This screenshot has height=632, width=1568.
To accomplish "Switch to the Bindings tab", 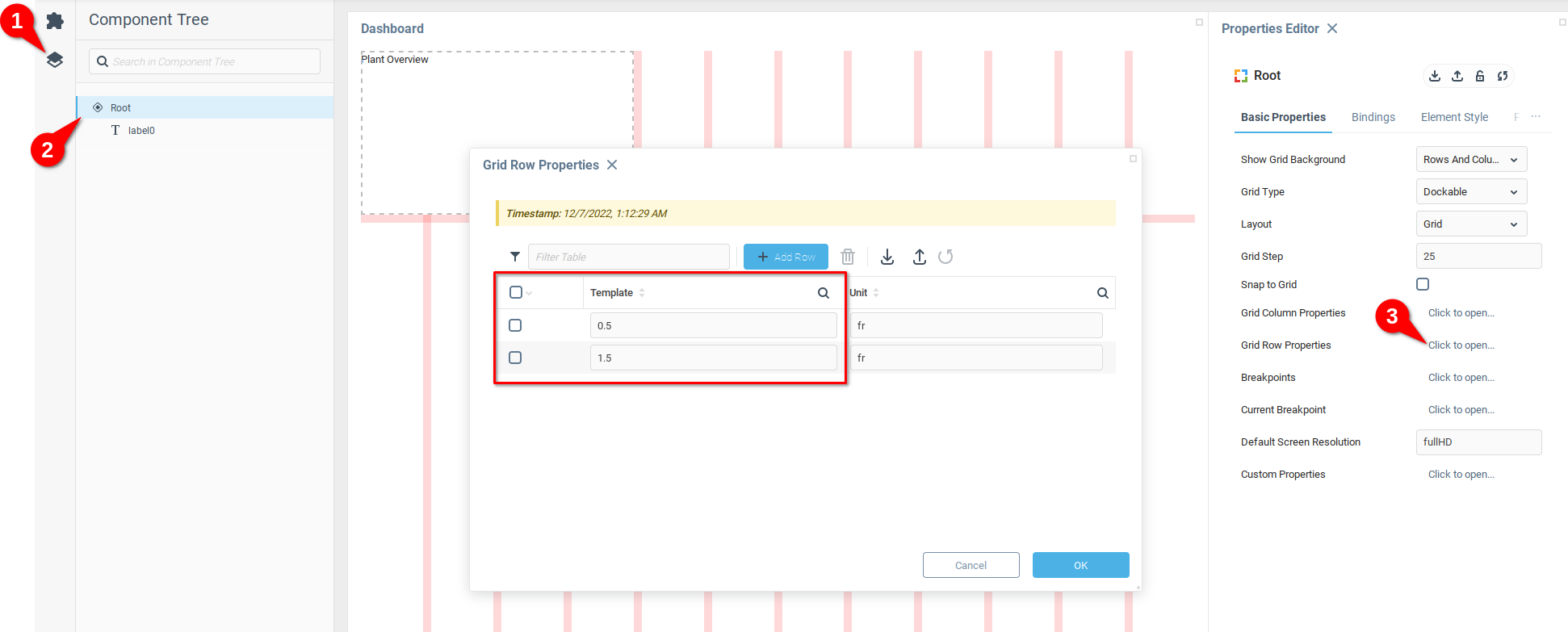I will pos(1373,117).
